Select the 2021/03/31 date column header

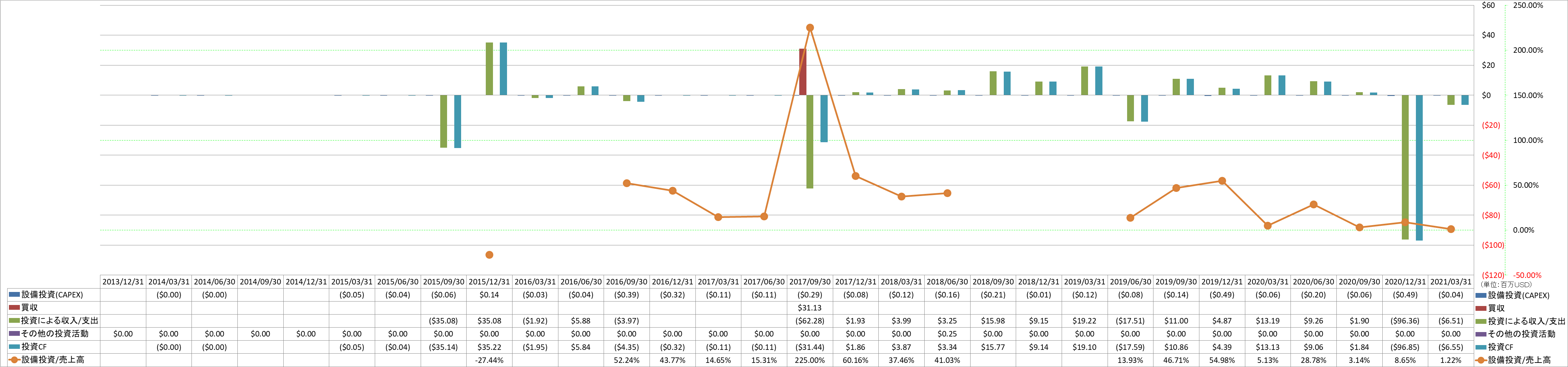(x=1450, y=282)
